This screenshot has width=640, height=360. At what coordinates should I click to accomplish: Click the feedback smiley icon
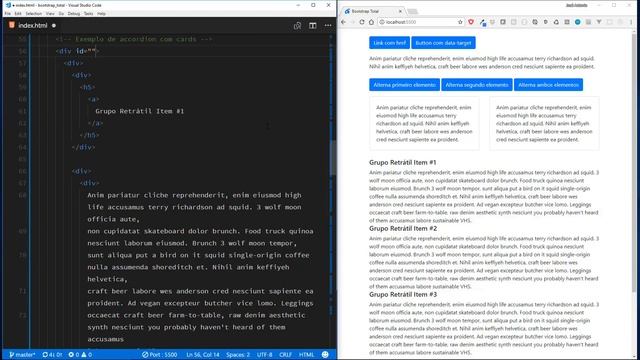(x=325, y=355)
